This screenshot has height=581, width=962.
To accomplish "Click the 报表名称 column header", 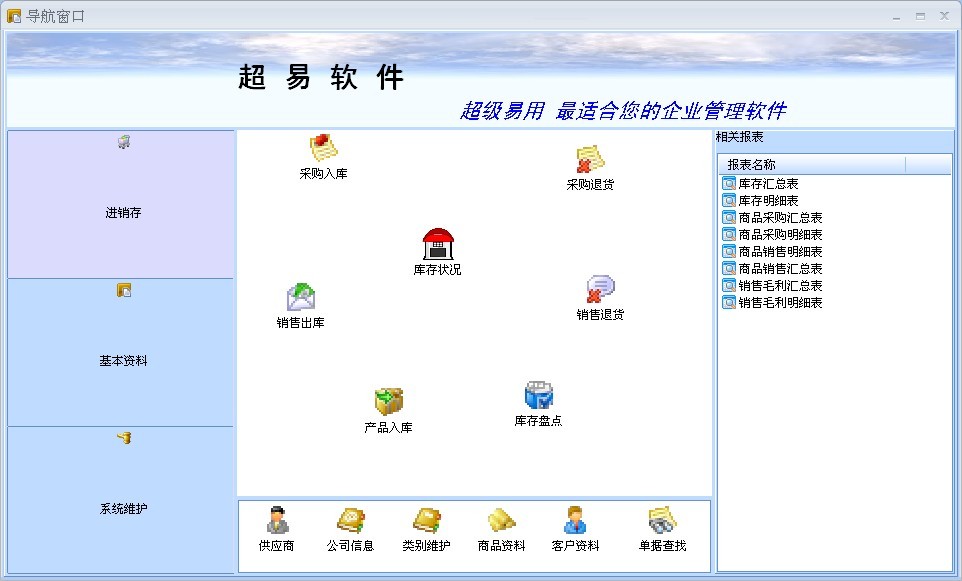I will click(812, 164).
